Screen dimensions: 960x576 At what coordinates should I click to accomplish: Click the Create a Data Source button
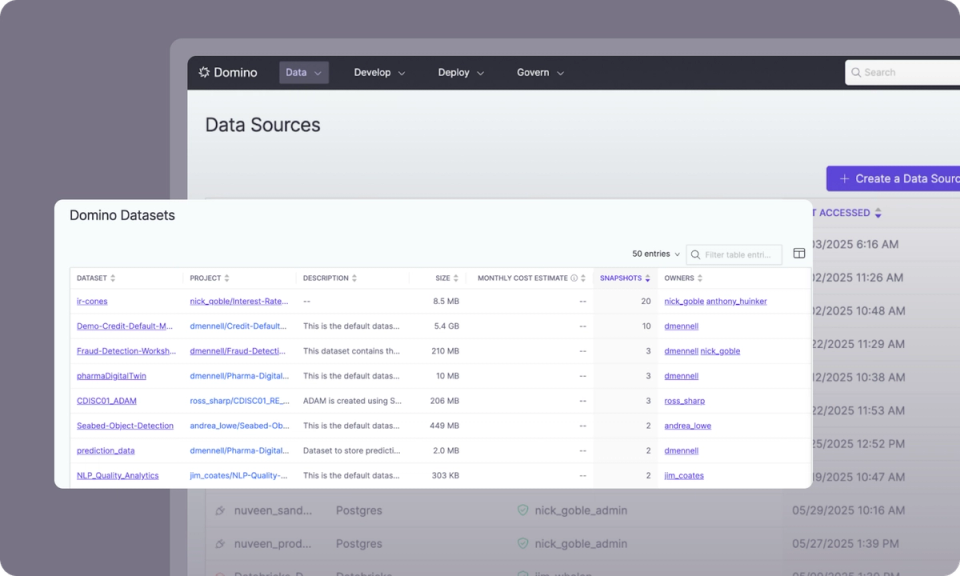(900, 178)
